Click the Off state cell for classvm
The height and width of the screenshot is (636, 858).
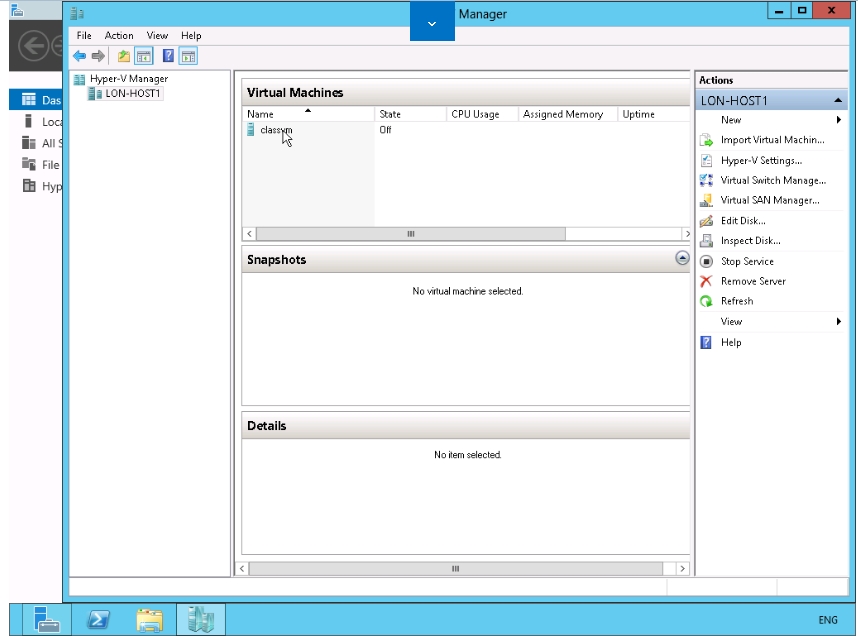385,130
